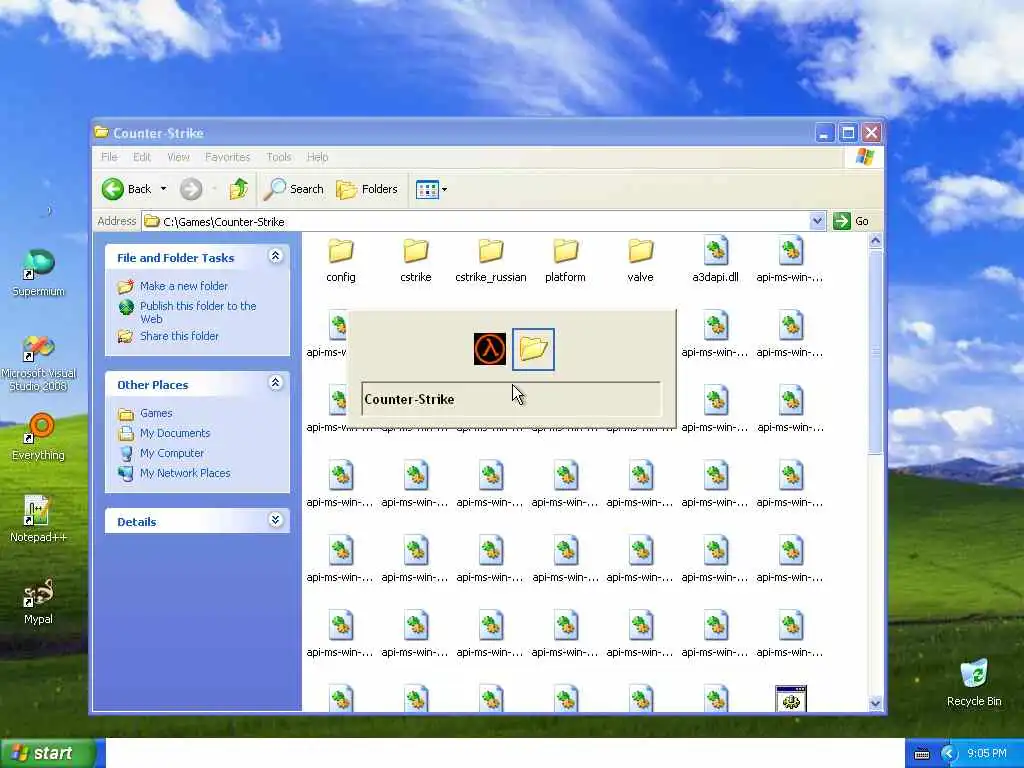The width and height of the screenshot is (1024, 768).
Task: Open the Everything search desktop icon
Action: pyautogui.click(x=38, y=436)
